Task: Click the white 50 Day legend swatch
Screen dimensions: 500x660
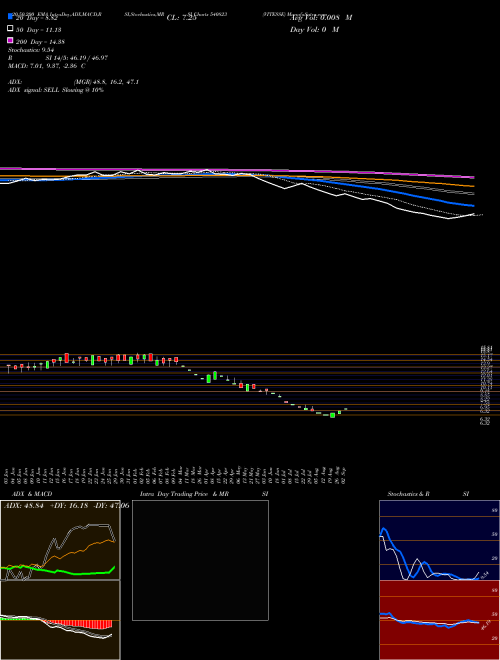Action: [11, 28]
